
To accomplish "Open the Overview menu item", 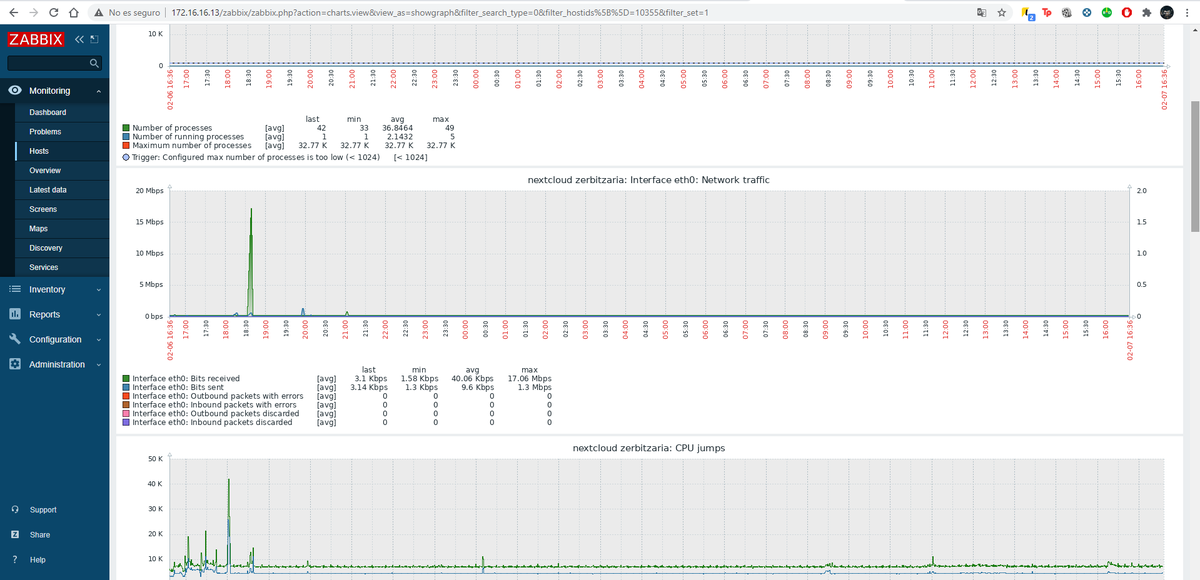I will click(x=45, y=170).
